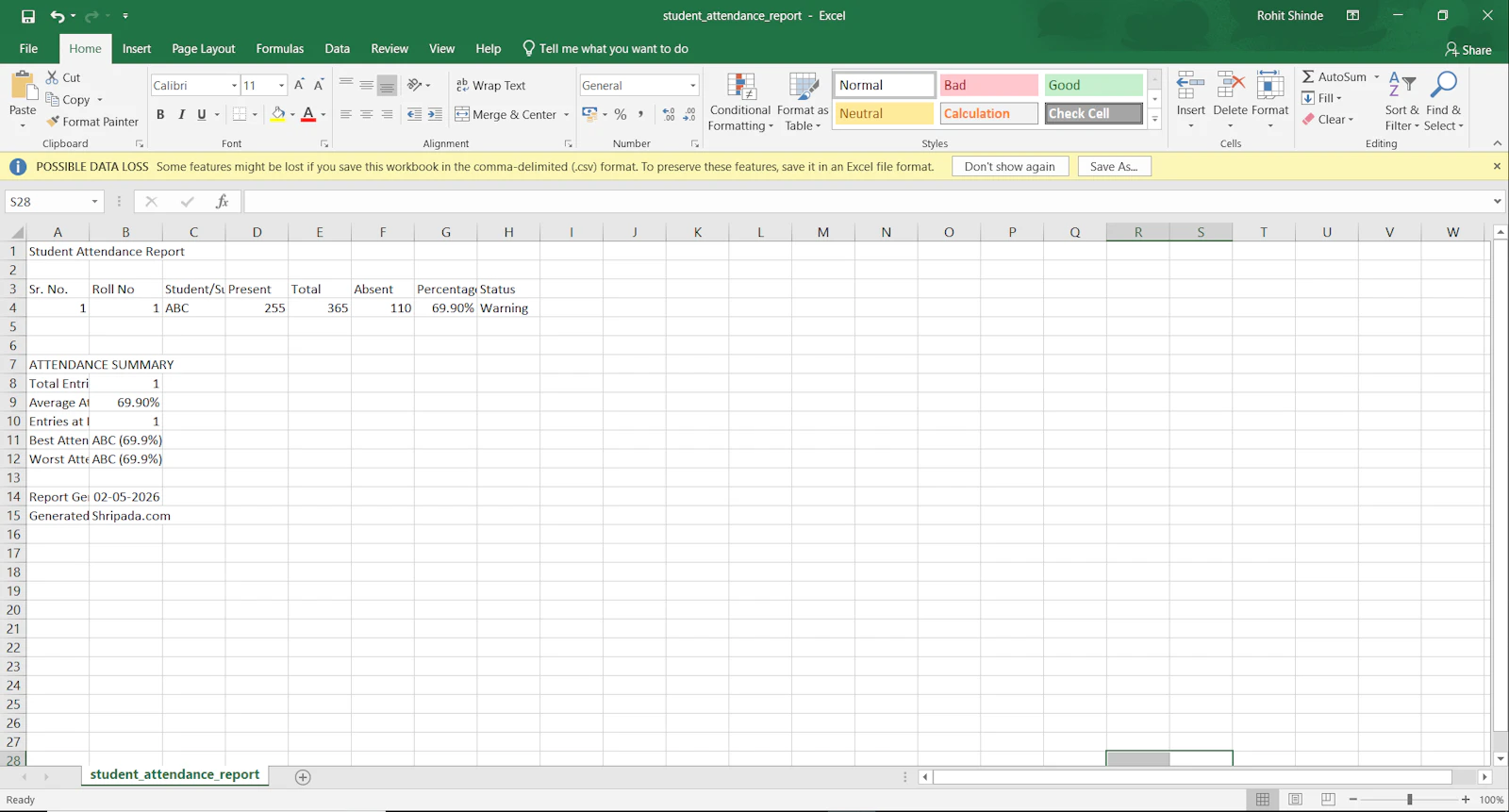Open the font name dropdown
Screen dimensions: 1509x812
(234, 86)
